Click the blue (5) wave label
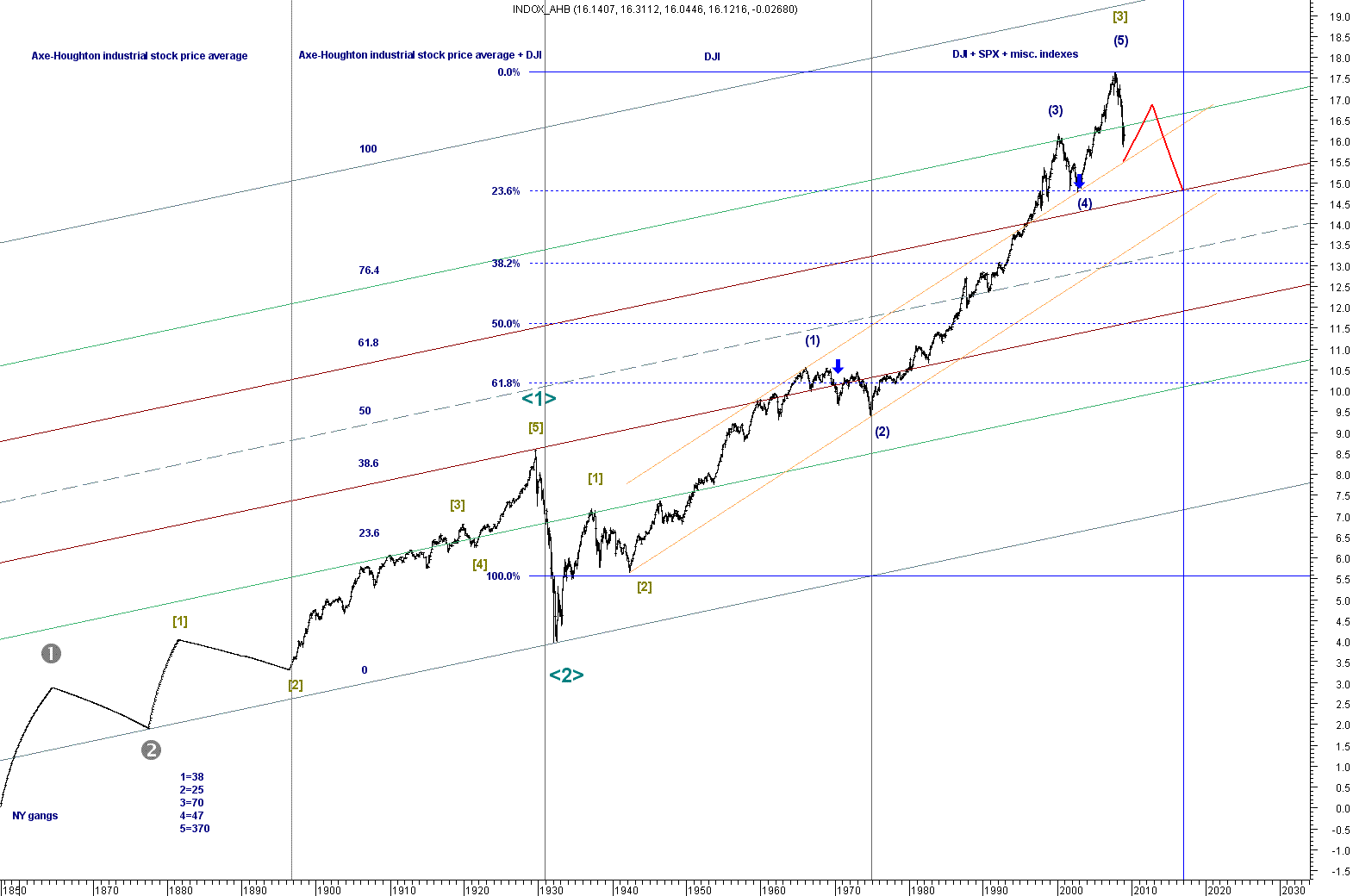 tap(1120, 40)
